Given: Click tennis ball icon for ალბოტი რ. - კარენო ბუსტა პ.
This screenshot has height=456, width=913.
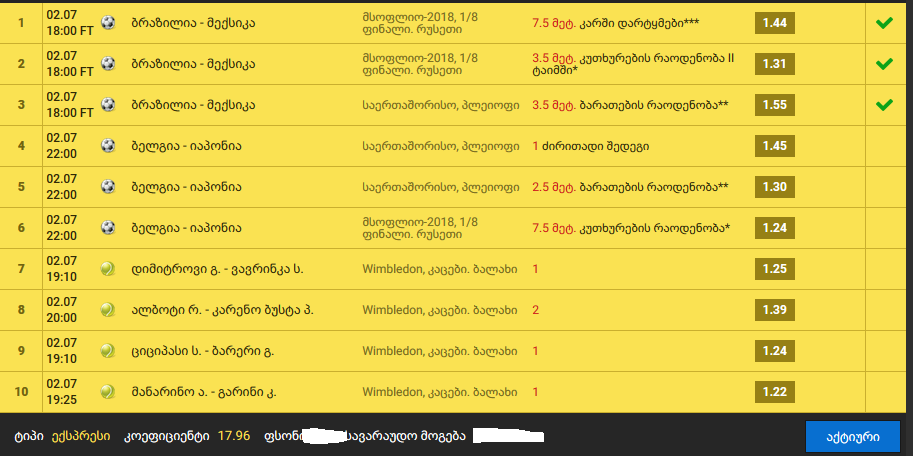Looking at the screenshot, I should [x=108, y=310].
